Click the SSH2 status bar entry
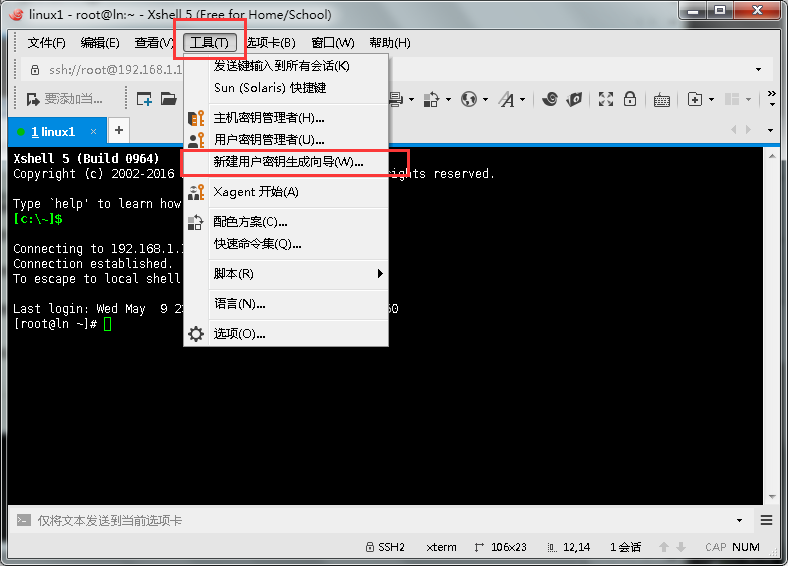Viewport: 788px width, 566px height. (385, 547)
